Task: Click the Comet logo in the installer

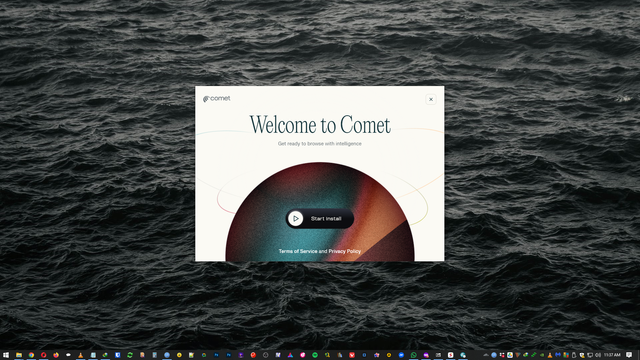Action: click(217, 98)
